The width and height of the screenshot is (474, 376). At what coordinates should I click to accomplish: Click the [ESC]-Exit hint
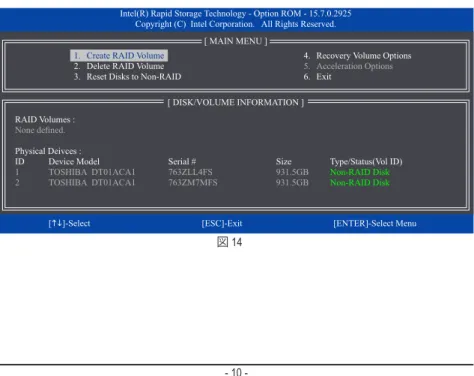point(222,223)
